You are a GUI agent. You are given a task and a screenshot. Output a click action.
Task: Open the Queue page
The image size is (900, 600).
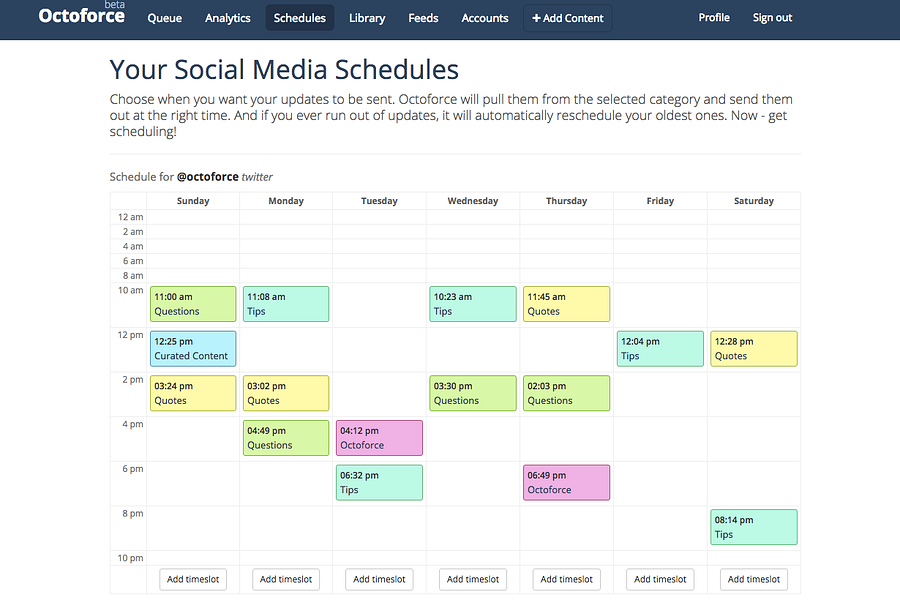tap(165, 18)
